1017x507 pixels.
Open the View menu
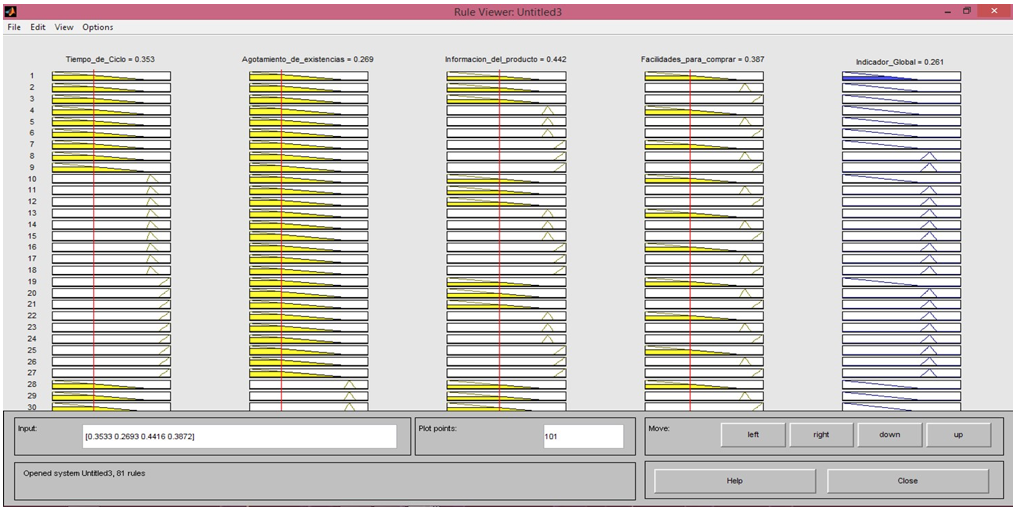click(x=64, y=27)
